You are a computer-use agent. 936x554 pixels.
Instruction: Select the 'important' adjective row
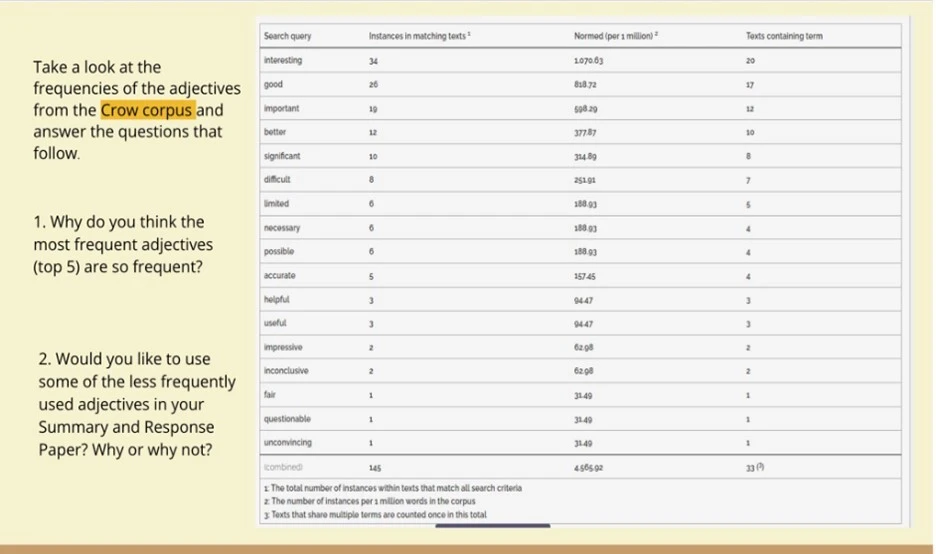281,108
